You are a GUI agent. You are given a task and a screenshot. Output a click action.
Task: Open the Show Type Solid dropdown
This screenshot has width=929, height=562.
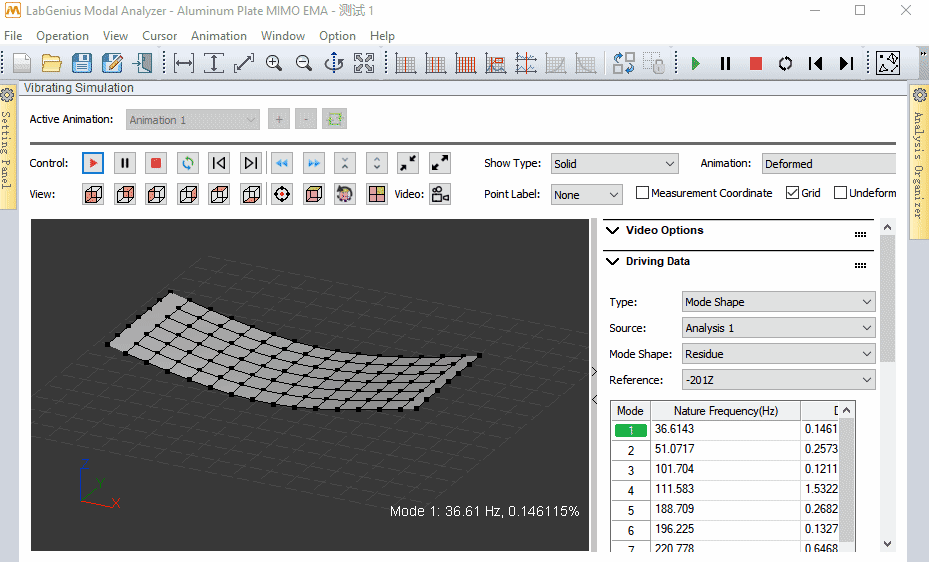pos(614,164)
